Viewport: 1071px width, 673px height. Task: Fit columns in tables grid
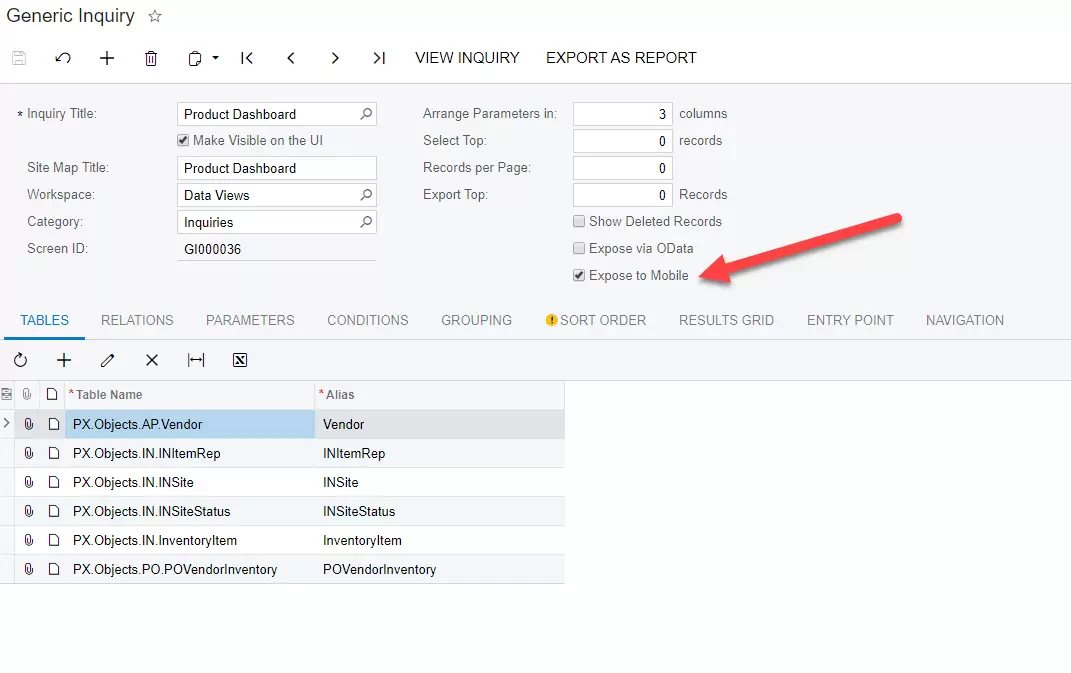click(x=196, y=360)
